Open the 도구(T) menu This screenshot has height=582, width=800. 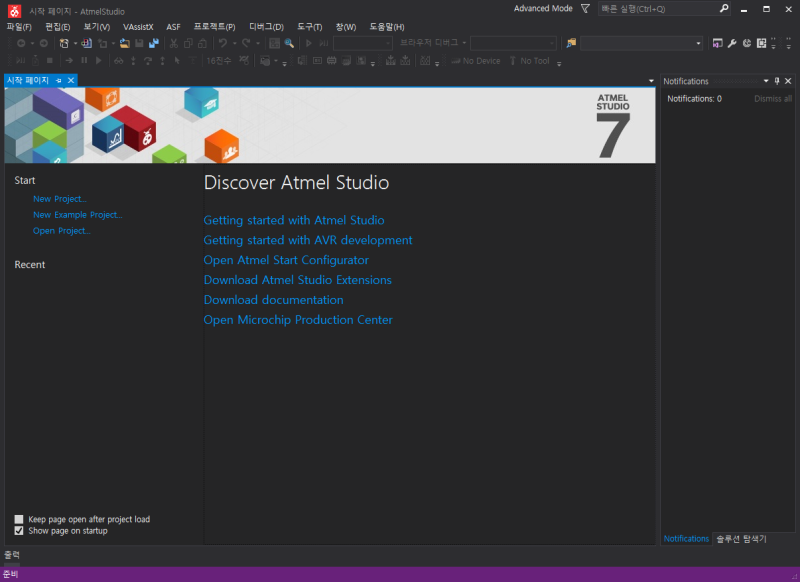309,27
